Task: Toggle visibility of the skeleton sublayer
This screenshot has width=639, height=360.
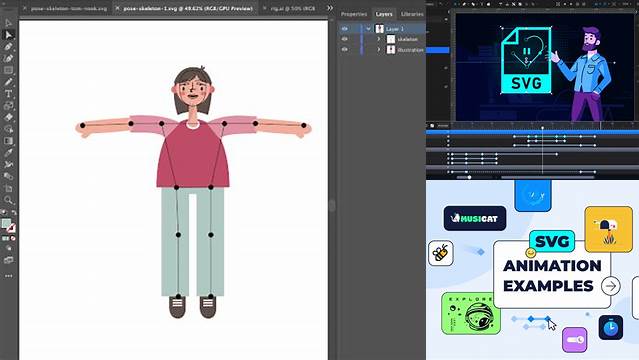Action: pyautogui.click(x=345, y=39)
